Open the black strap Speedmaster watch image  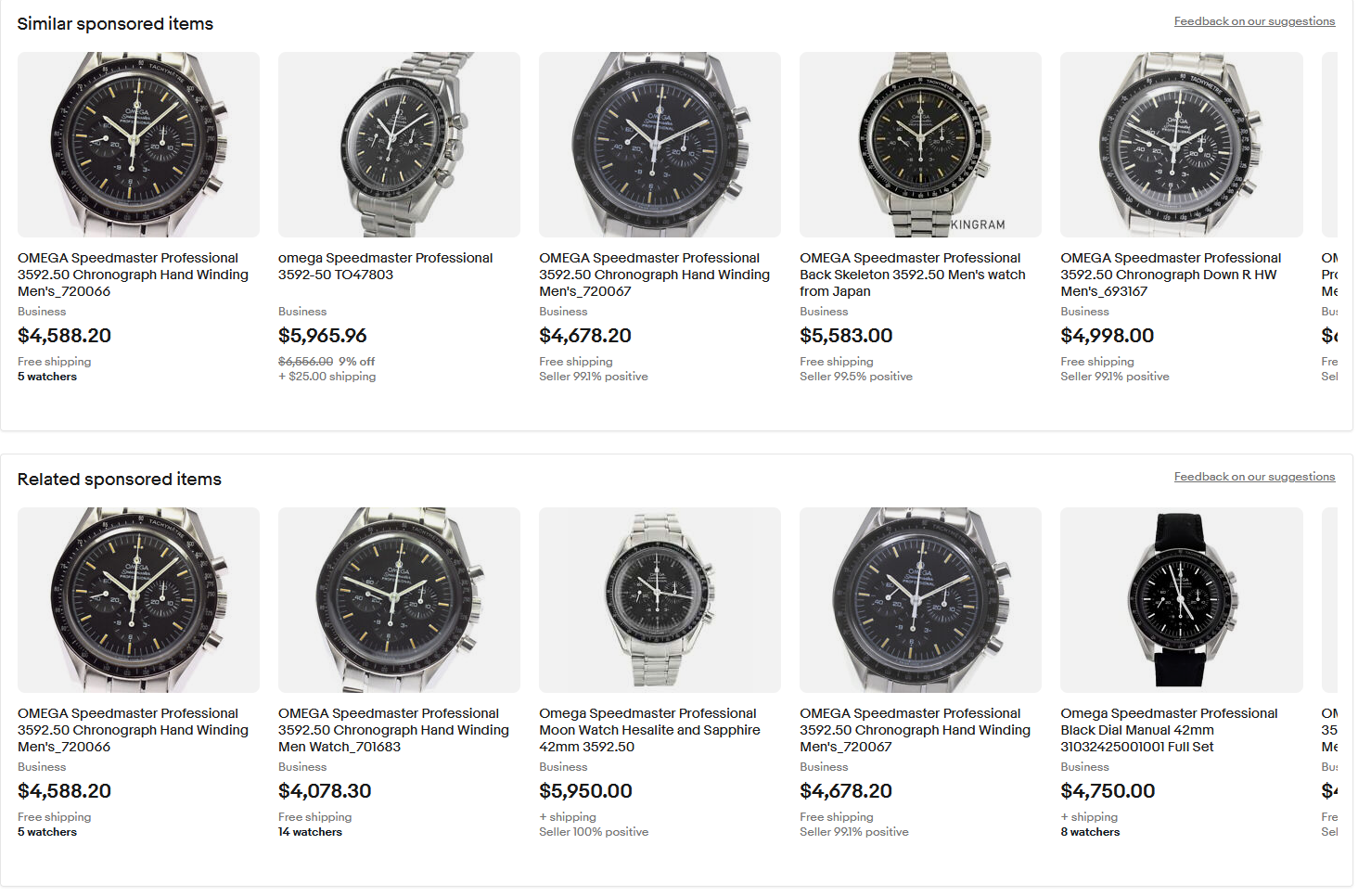pyautogui.click(x=1181, y=600)
